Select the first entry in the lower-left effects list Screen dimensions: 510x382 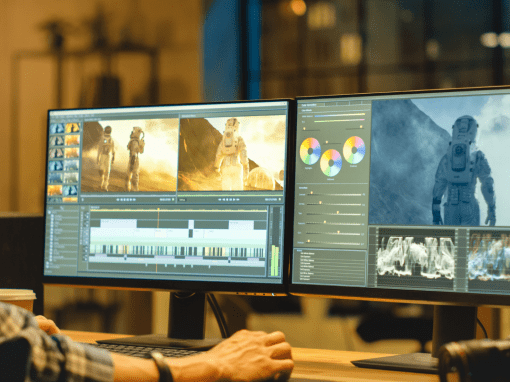pos(307,254)
